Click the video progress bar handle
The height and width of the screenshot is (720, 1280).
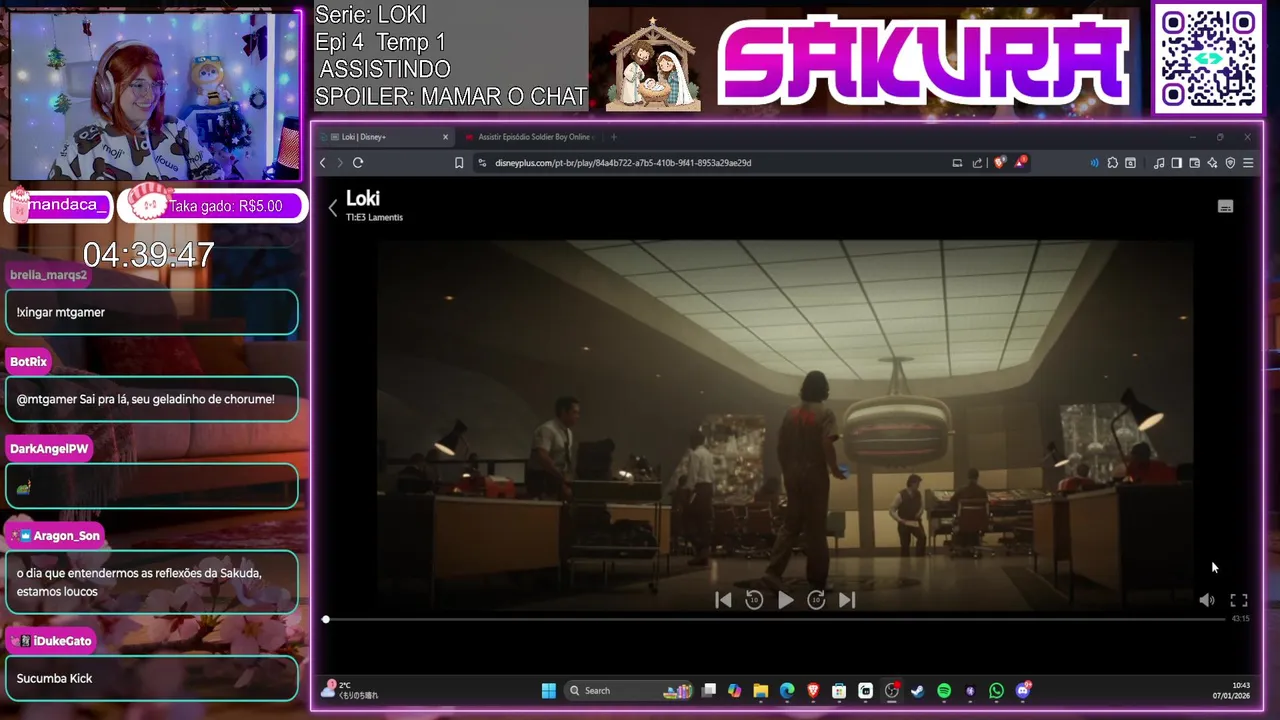pyautogui.click(x=326, y=620)
